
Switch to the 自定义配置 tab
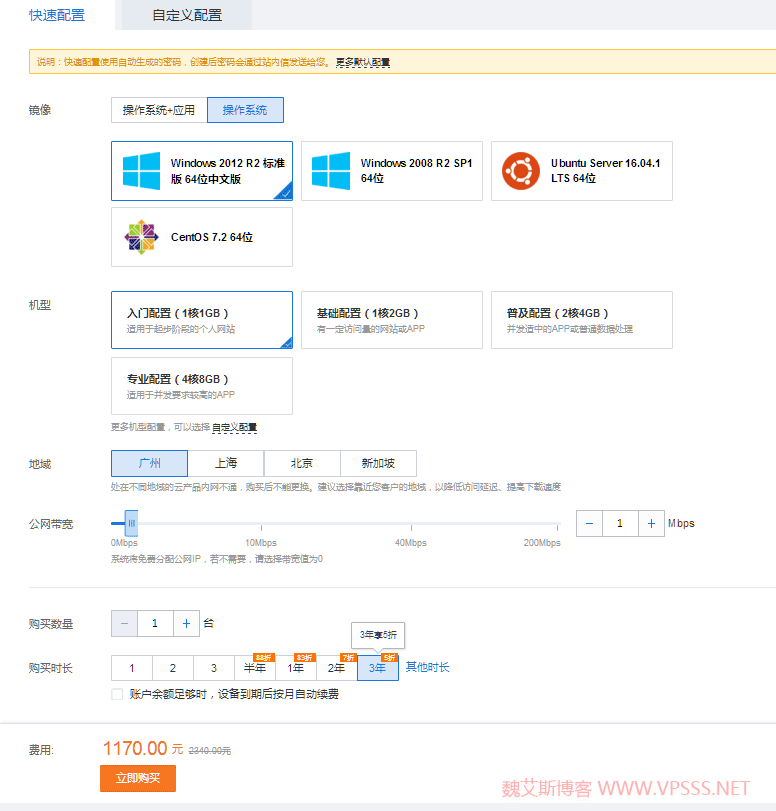point(187,15)
